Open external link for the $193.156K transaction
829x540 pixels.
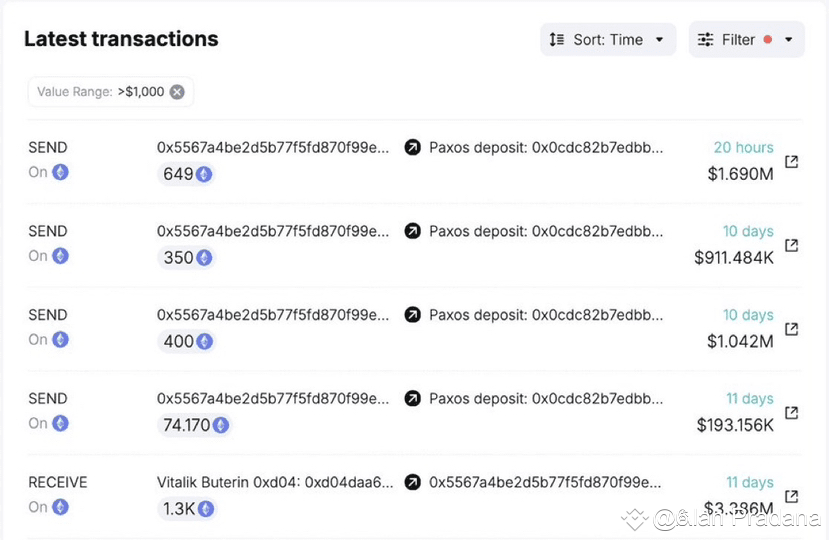coord(791,413)
